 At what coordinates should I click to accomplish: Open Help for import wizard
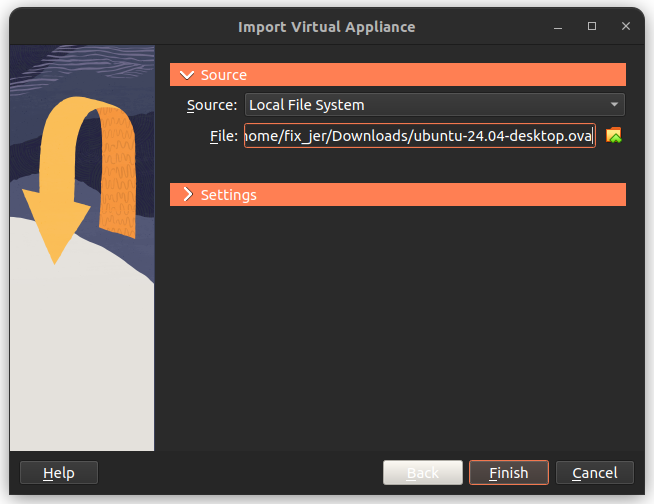59,473
